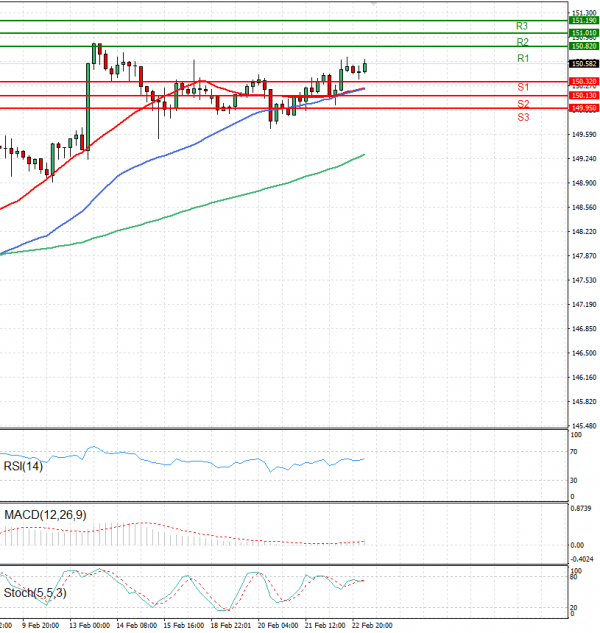Click the 0.00 MACD scale value
This screenshot has width=600, height=633.
point(577,545)
